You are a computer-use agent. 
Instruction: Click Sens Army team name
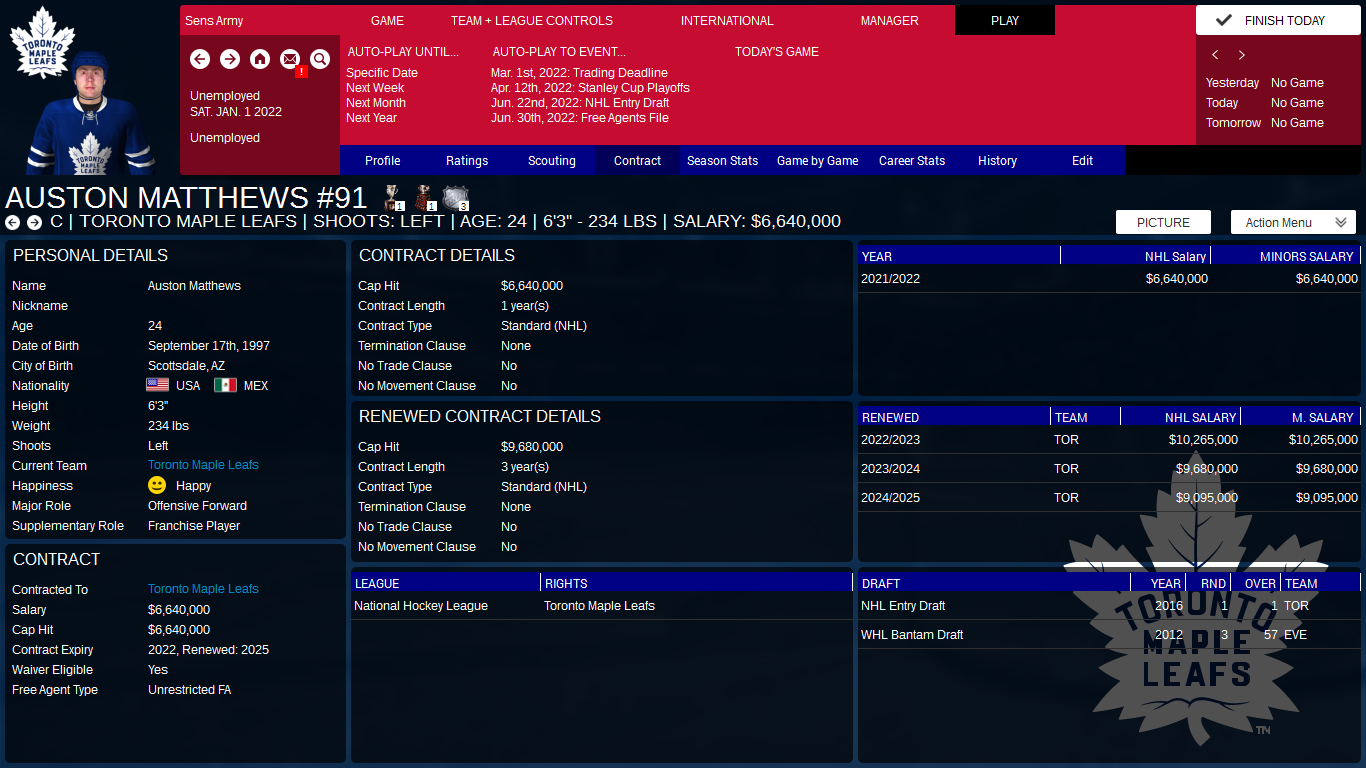pyautogui.click(x=214, y=20)
